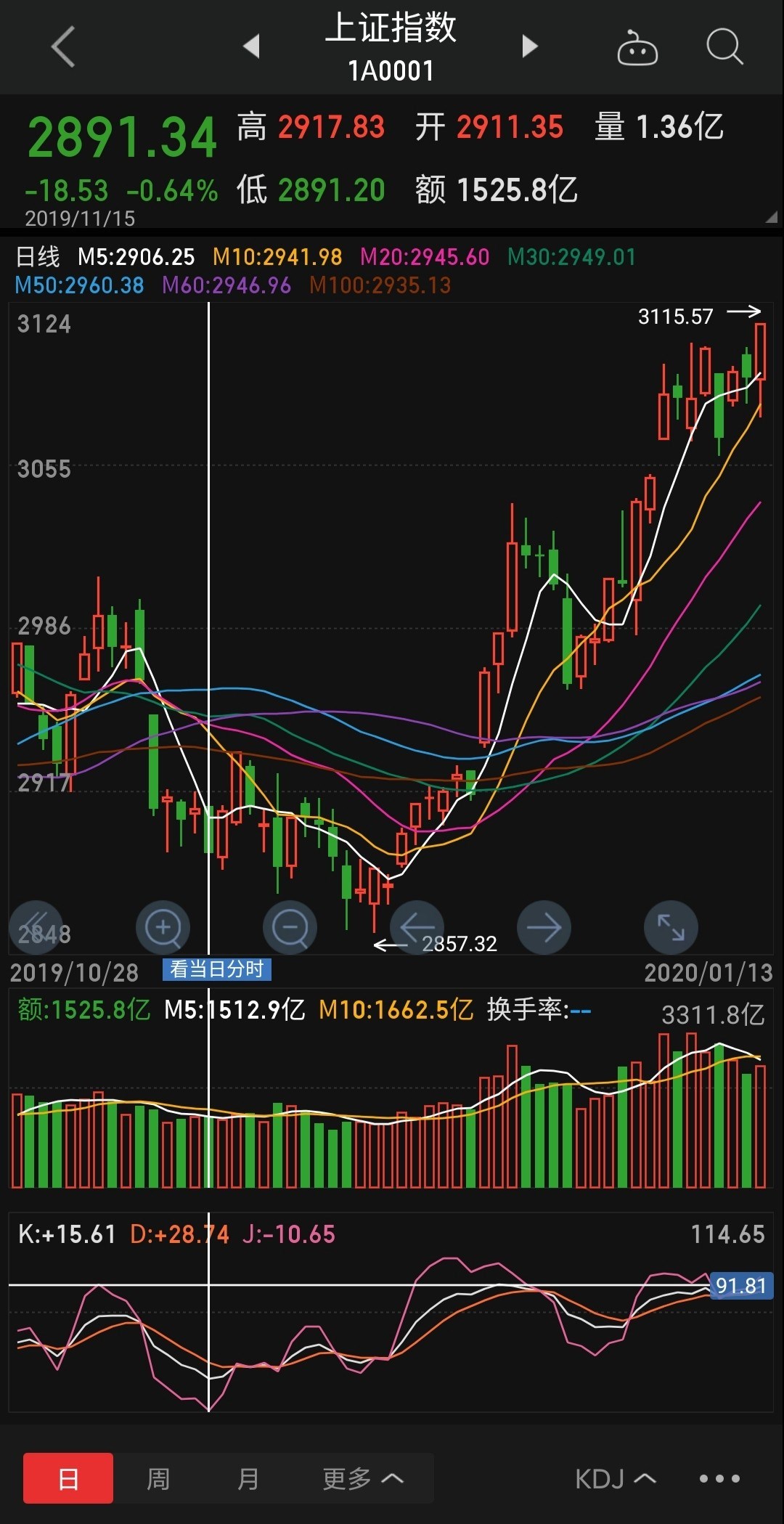Tap 看当日分时 to view intraday chart

tap(216, 969)
